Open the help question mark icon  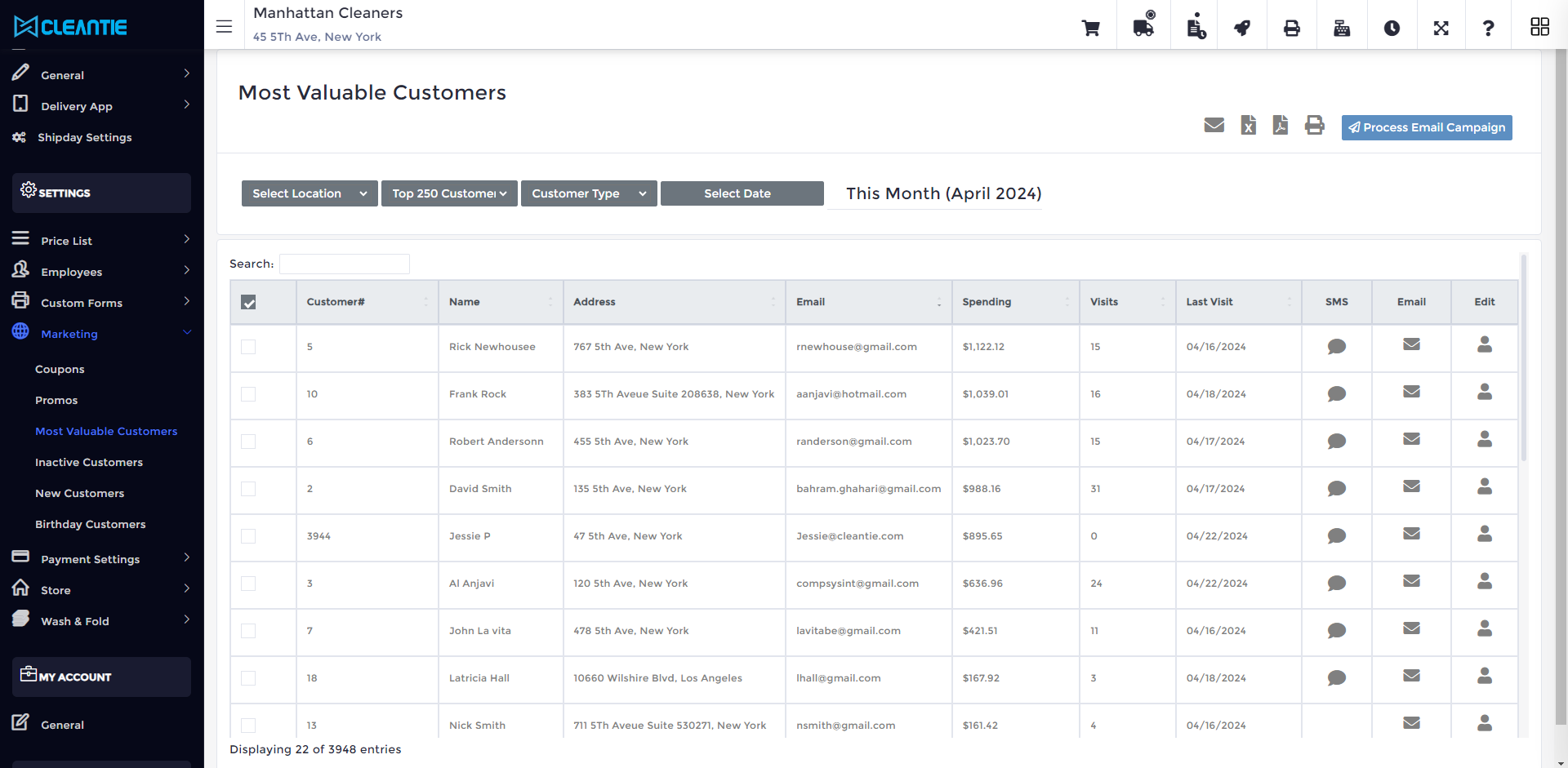click(1489, 28)
